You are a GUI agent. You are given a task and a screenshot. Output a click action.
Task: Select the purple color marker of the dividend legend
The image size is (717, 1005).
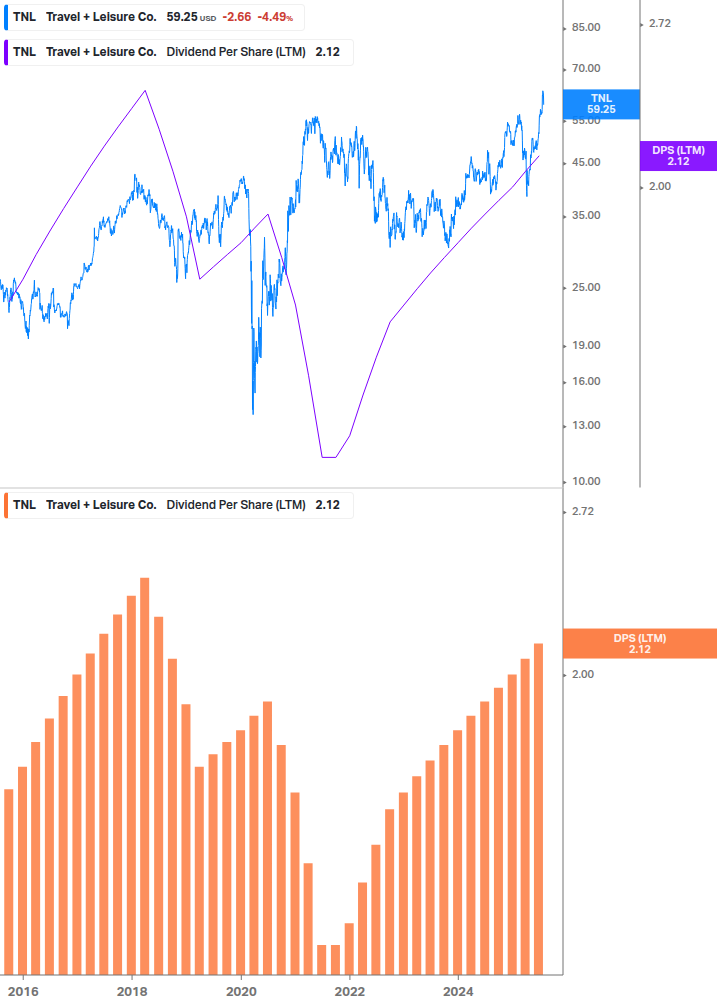point(6,52)
